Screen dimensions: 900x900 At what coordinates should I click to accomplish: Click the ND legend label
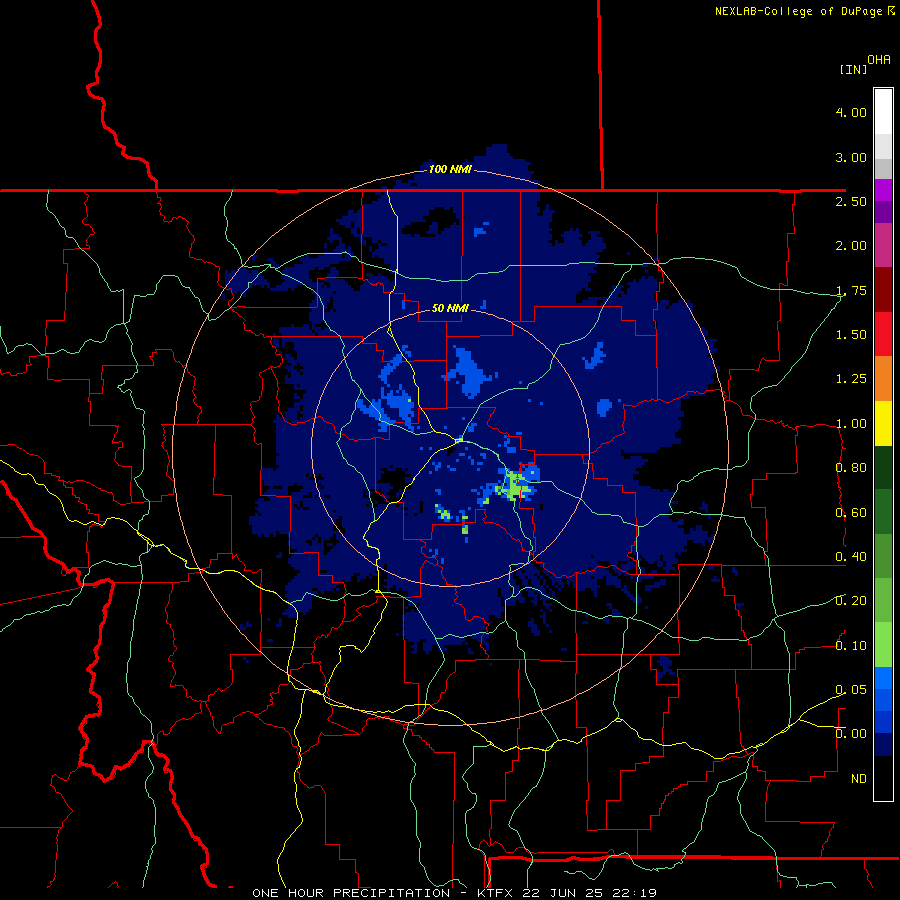pos(859,779)
